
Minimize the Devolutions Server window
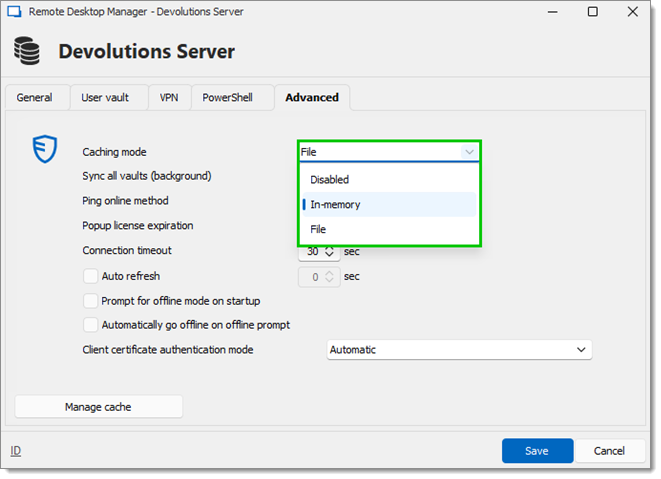click(553, 12)
